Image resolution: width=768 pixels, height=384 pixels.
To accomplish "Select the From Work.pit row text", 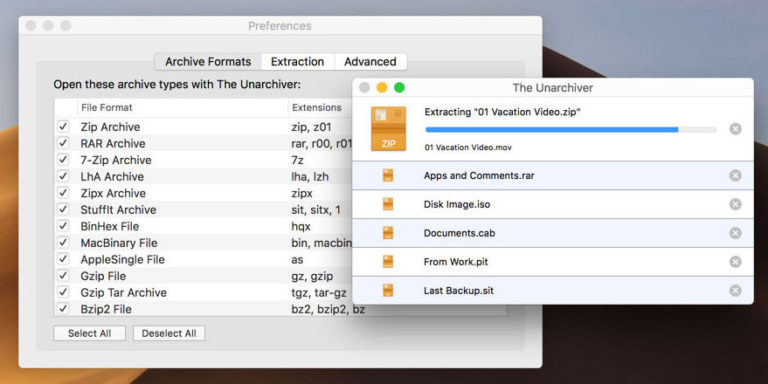I will 456,262.
